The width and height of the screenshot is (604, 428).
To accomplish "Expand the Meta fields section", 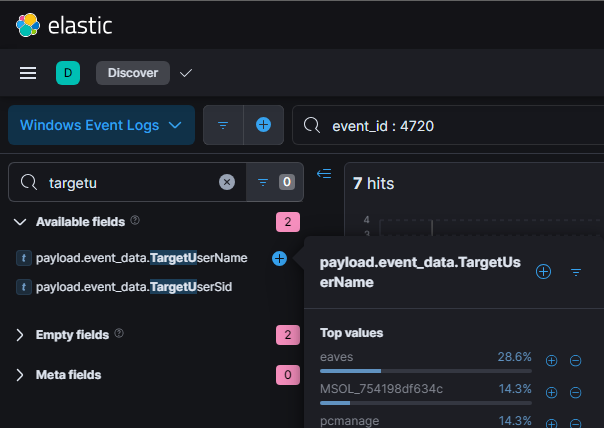I will click(x=20, y=375).
